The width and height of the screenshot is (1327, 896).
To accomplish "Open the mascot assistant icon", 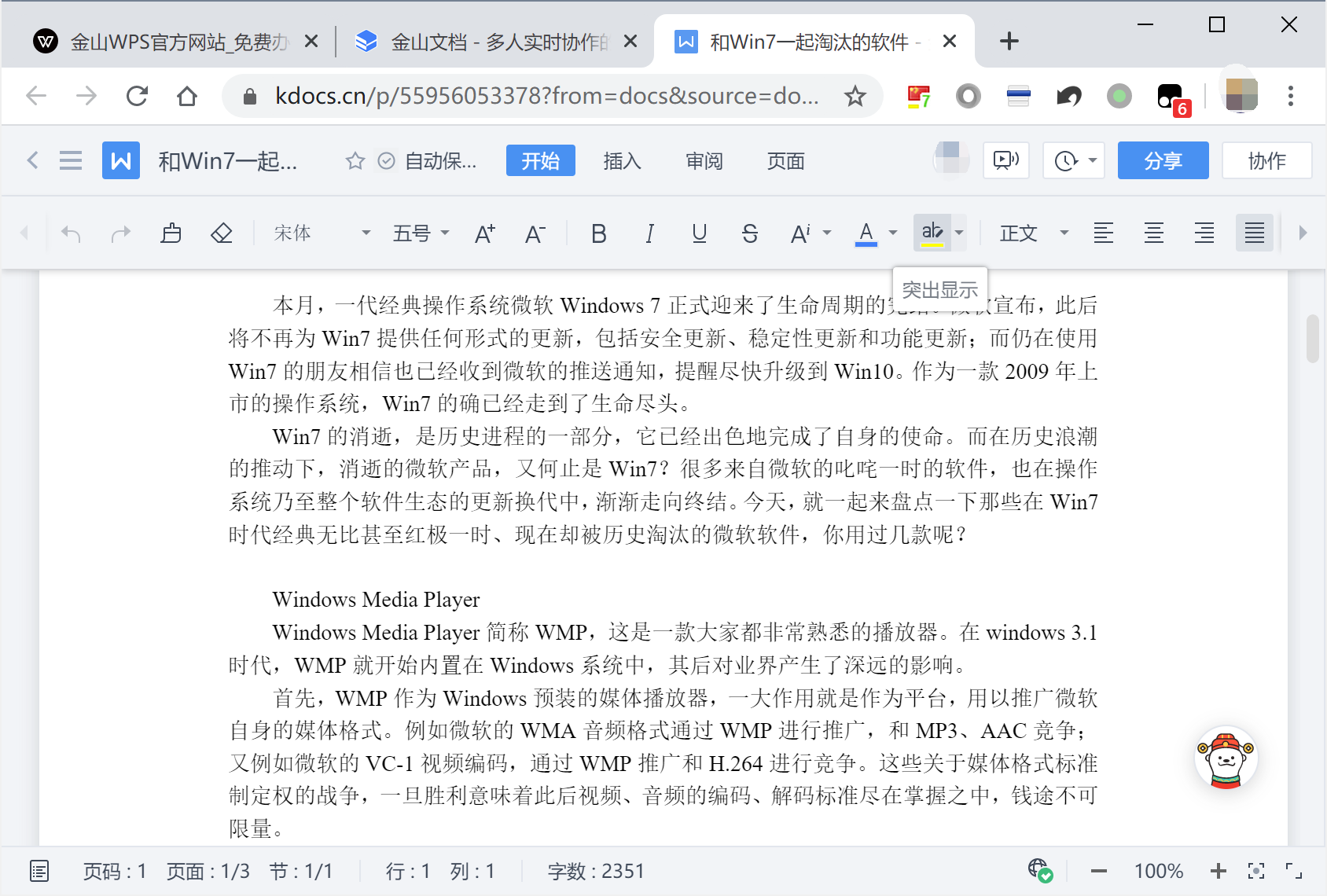I will tap(1226, 758).
